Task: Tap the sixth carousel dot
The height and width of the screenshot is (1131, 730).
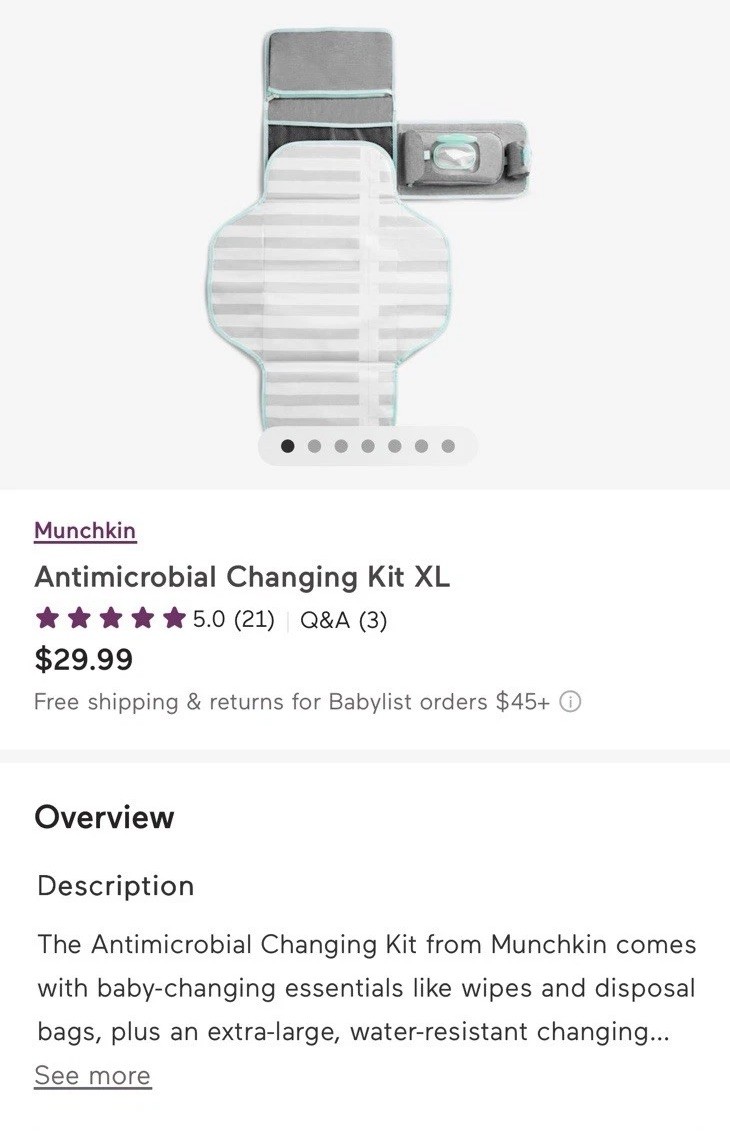Action: pos(421,446)
